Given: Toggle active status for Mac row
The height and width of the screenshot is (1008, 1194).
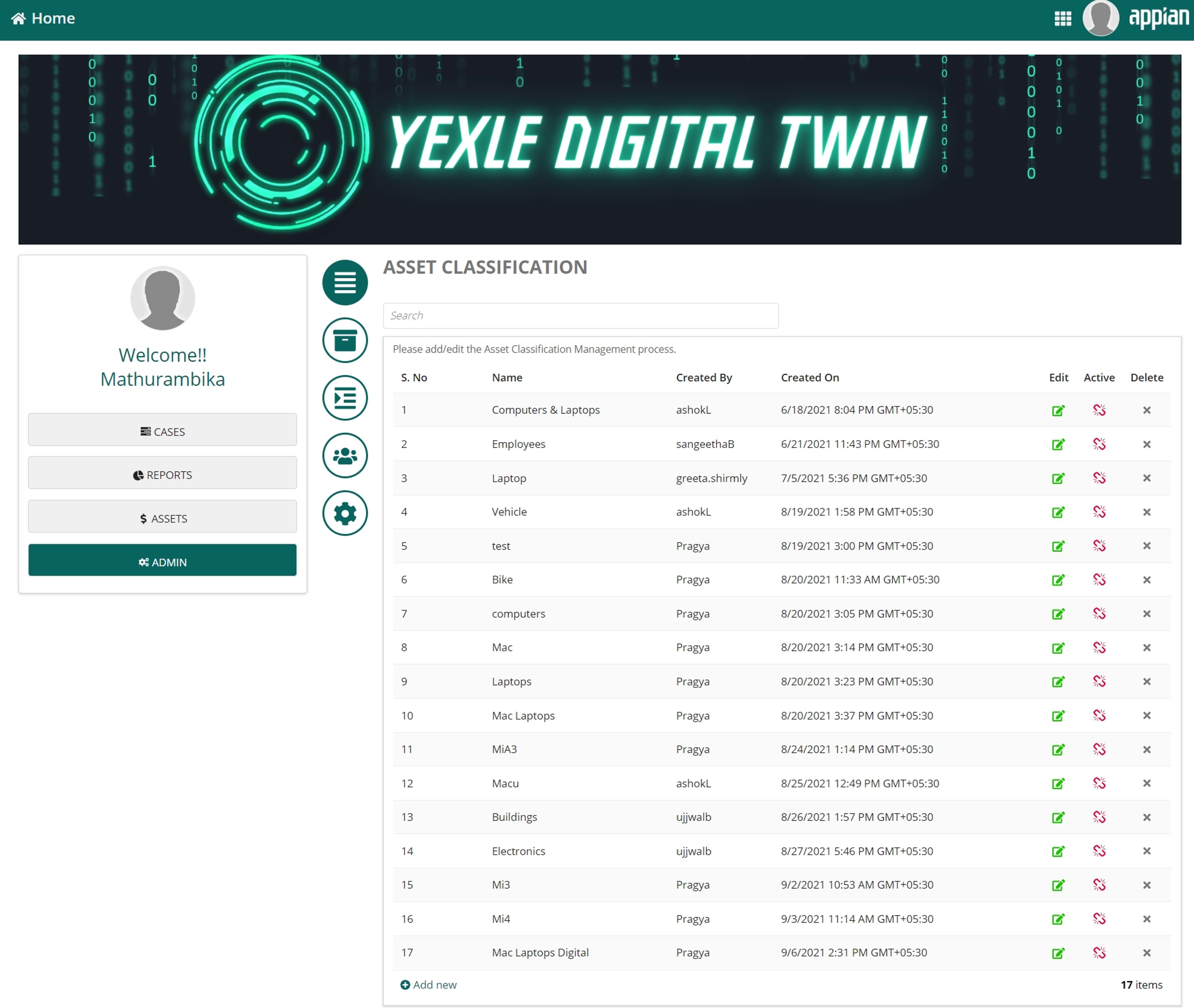Looking at the screenshot, I should pyautogui.click(x=1099, y=648).
